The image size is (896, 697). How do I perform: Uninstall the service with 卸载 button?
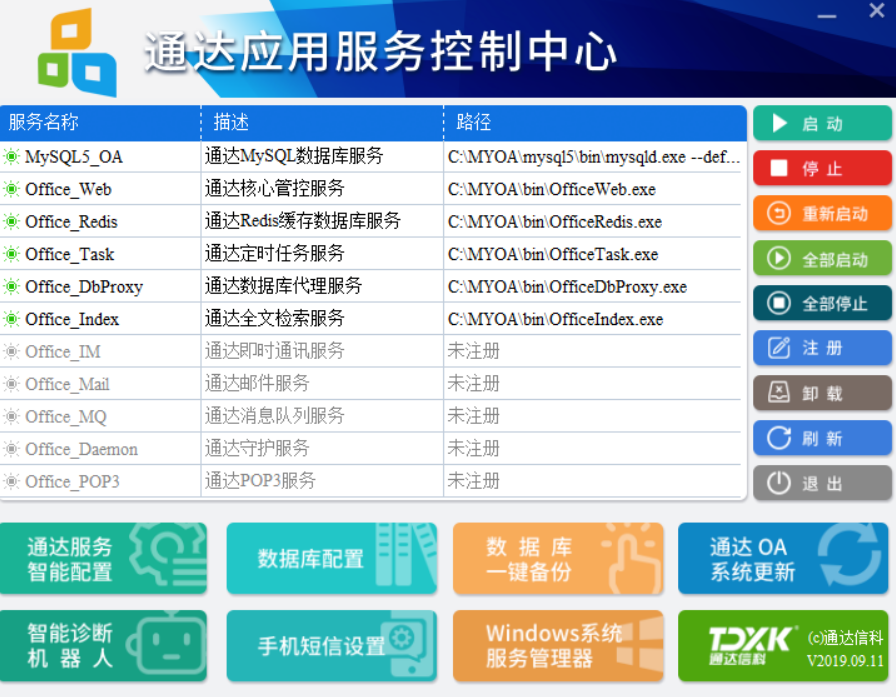coord(822,393)
